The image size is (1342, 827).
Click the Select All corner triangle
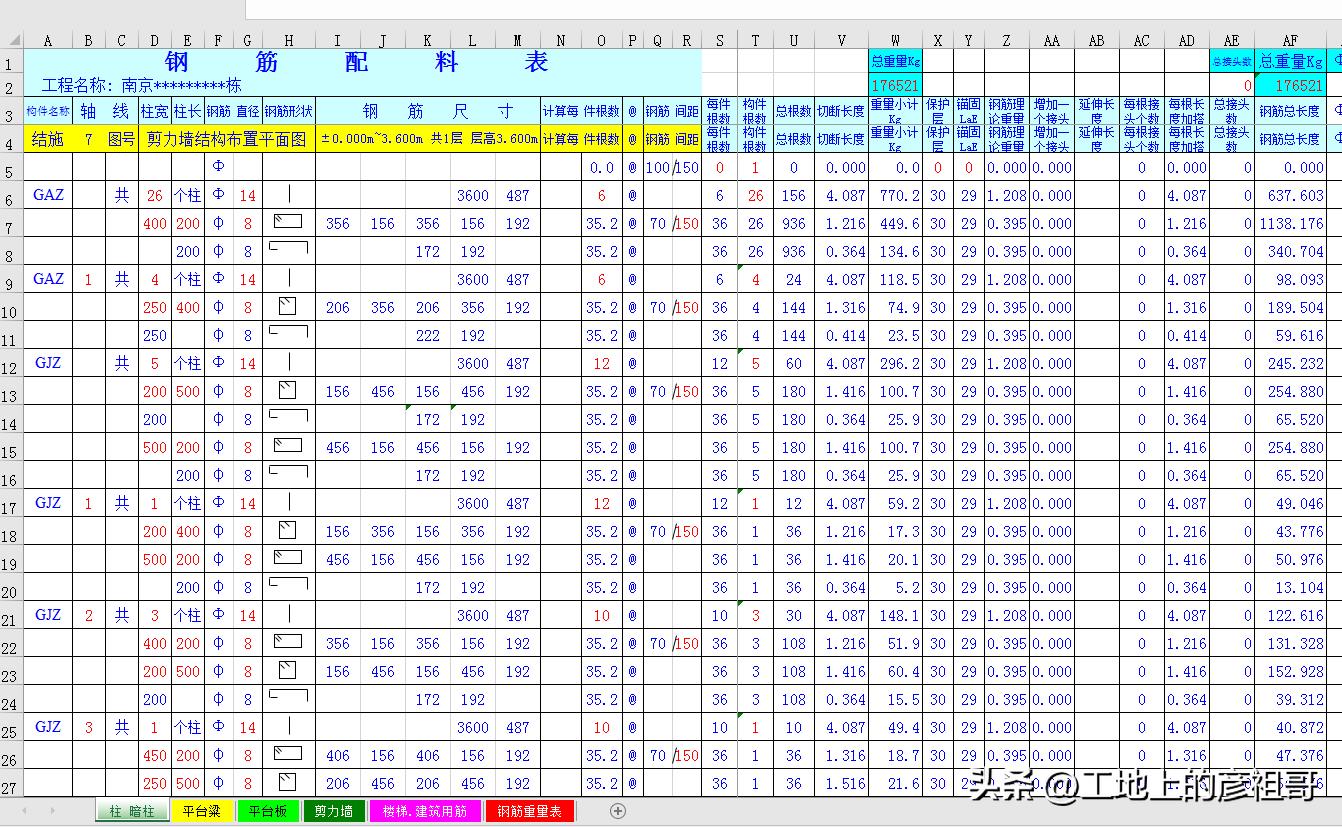click(x=12, y=41)
